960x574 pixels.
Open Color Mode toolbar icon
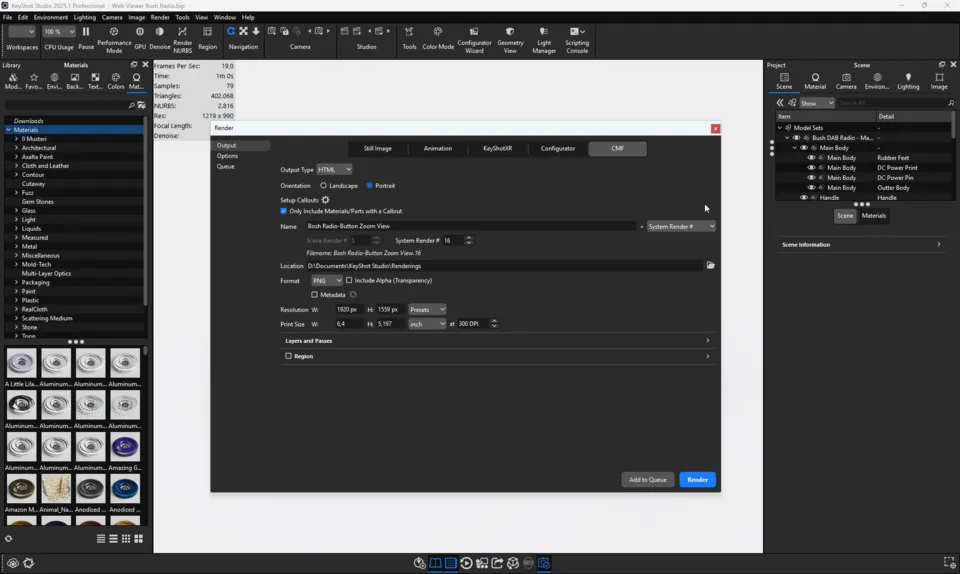pyautogui.click(x=438, y=32)
